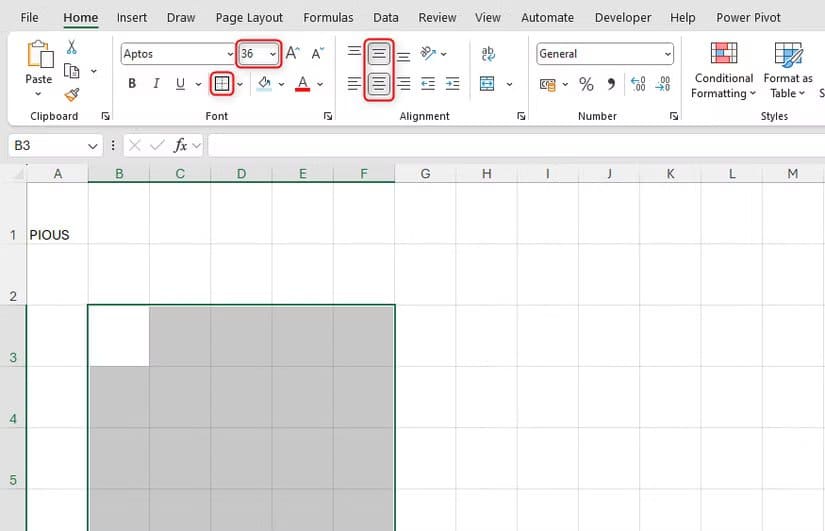The height and width of the screenshot is (531, 825).
Task: Switch to the Formulas tab
Action: [x=328, y=17]
